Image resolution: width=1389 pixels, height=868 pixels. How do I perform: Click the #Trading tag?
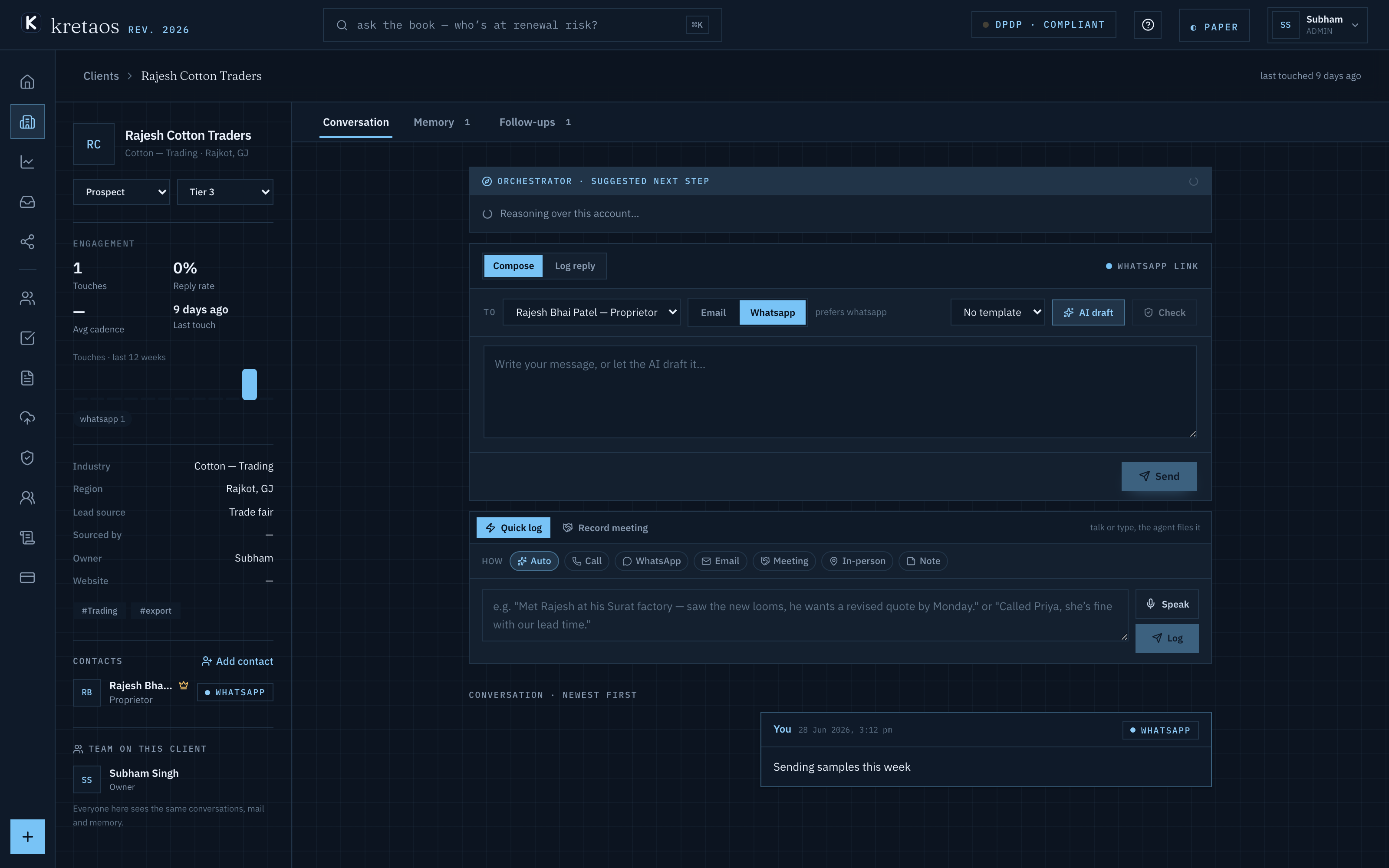(x=99, y=610)
